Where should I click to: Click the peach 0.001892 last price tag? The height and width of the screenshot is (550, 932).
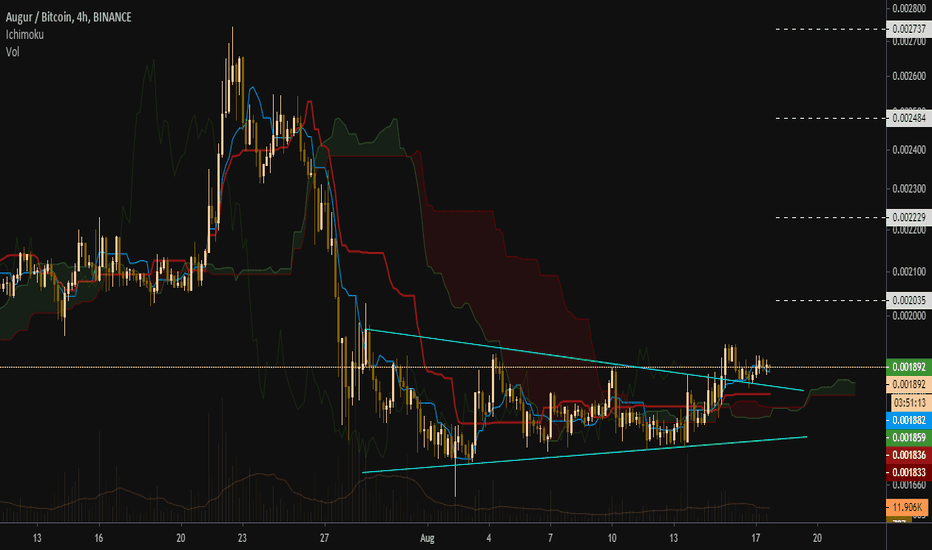(x=908, y=384)
